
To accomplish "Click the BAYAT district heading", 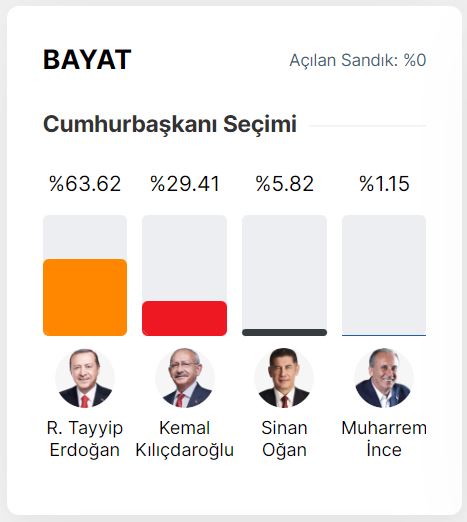I will coord(87,60).
